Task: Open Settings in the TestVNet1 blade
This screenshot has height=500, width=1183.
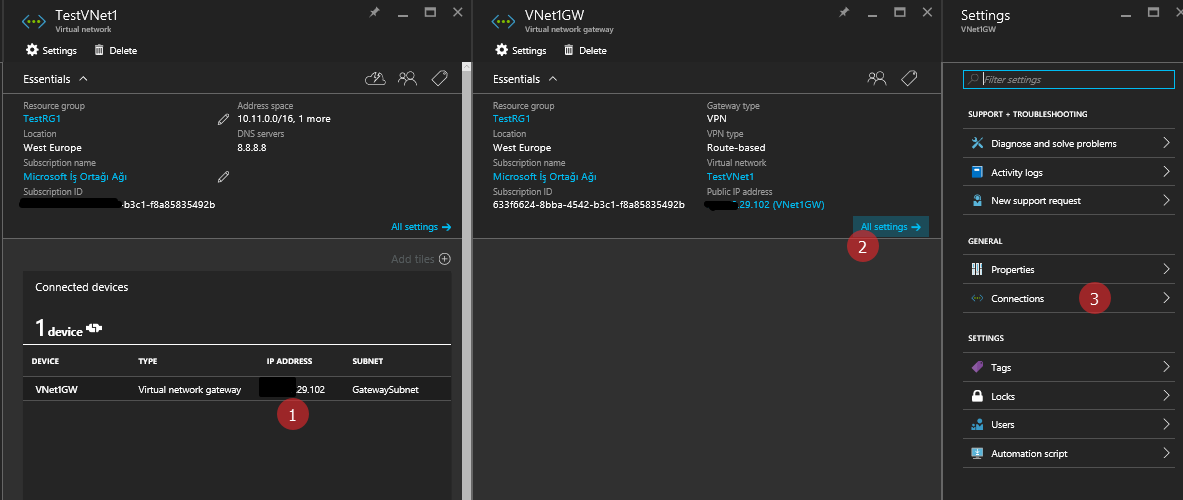Action: pyautogui.click(x=51, y=51)
